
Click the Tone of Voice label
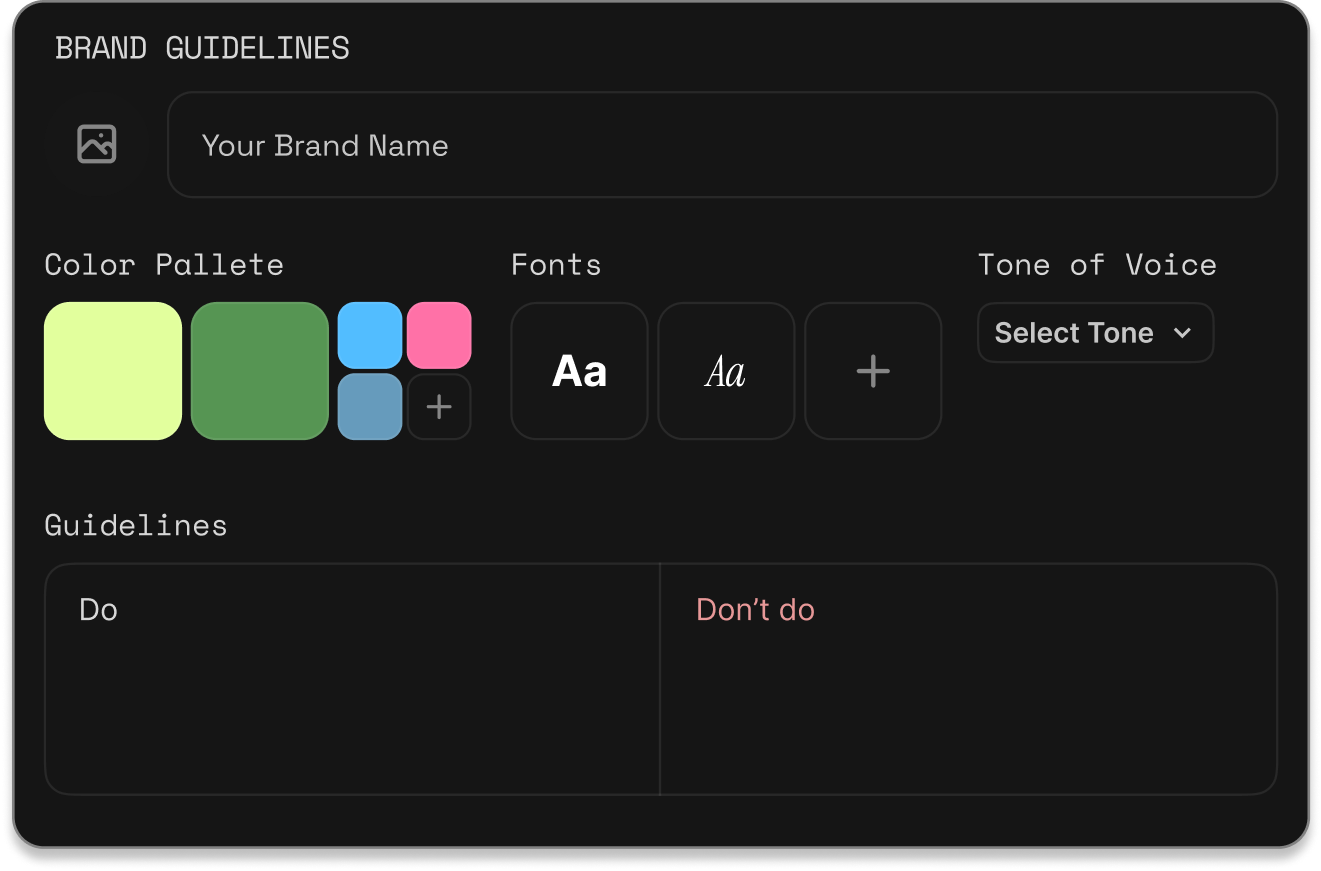(1097, 265)
